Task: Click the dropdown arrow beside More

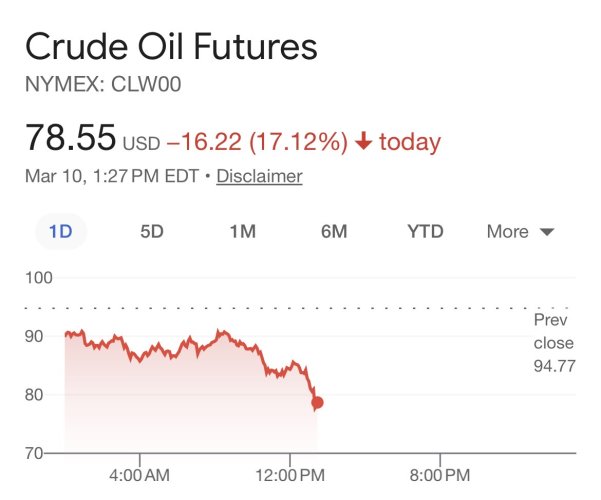Action: [x=546, y=233]
